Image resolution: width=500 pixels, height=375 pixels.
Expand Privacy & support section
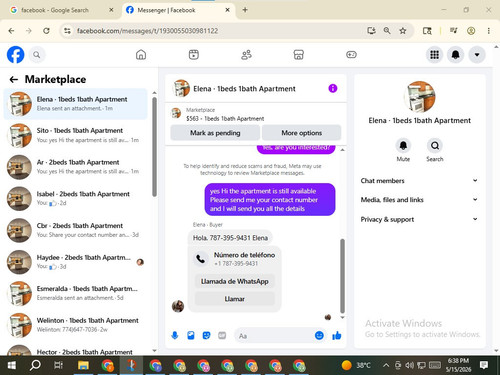click(419, 219)
